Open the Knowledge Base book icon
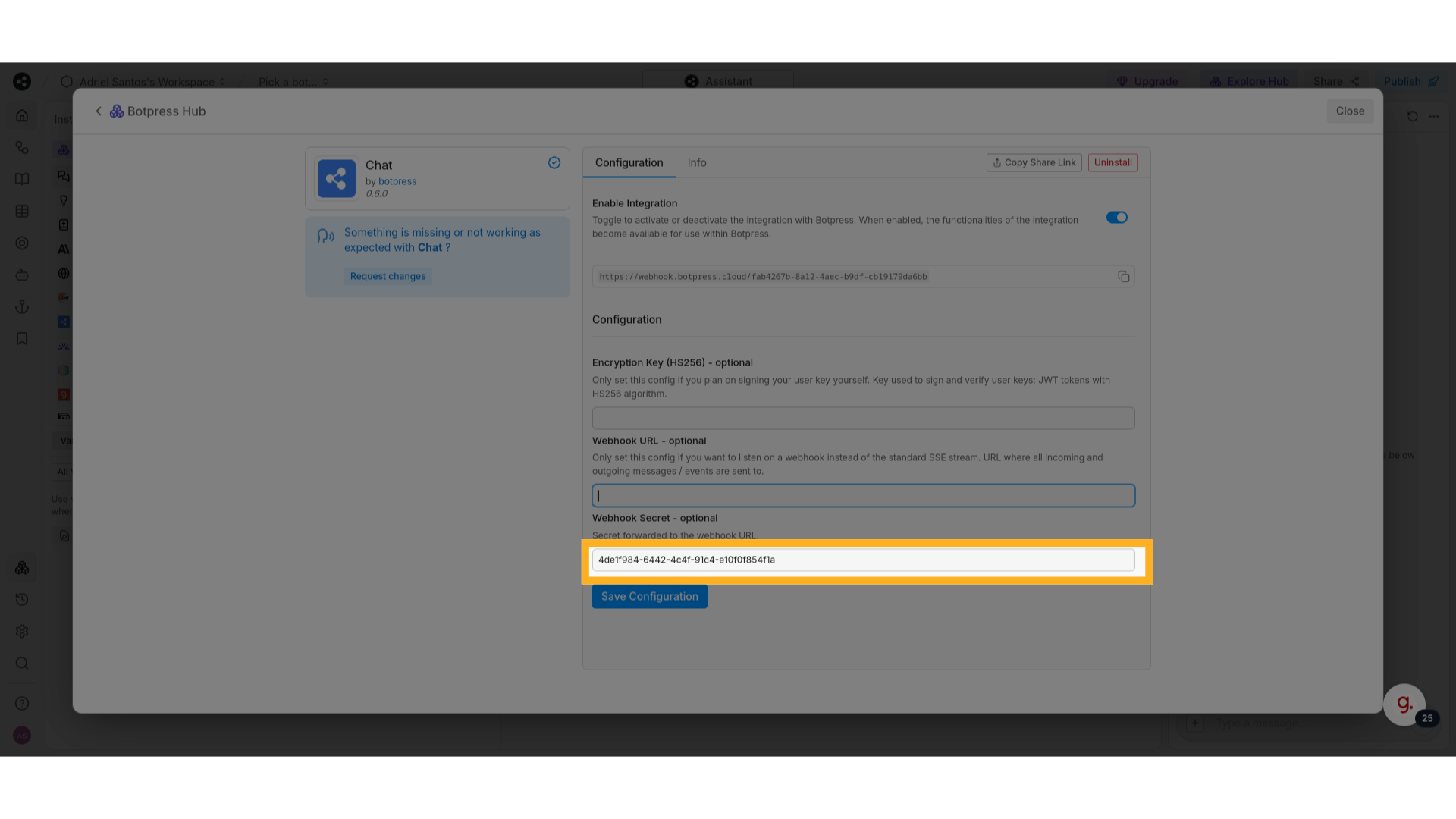Image resolution: width=1456 pixels, height=819 pixels. point(22,179)
